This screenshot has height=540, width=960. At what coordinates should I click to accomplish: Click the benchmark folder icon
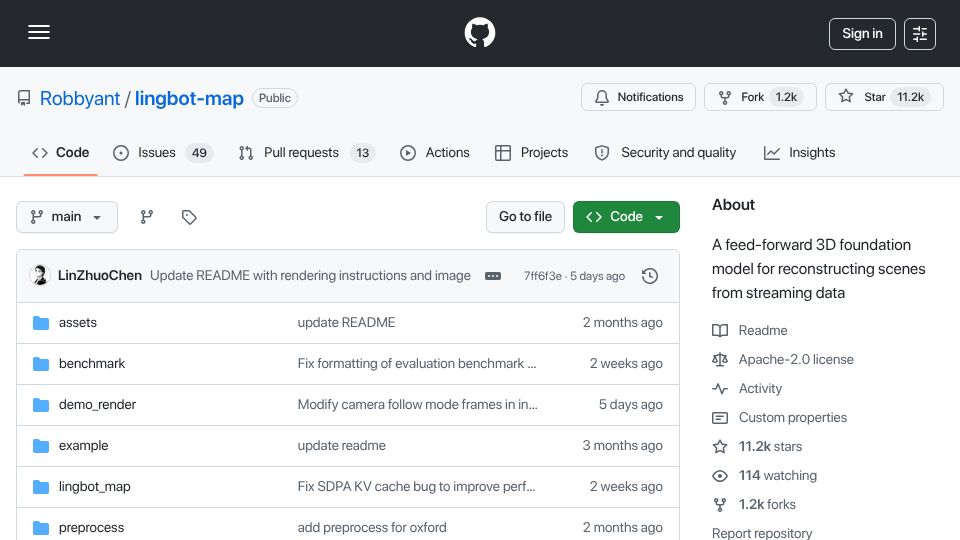[41, 364]
